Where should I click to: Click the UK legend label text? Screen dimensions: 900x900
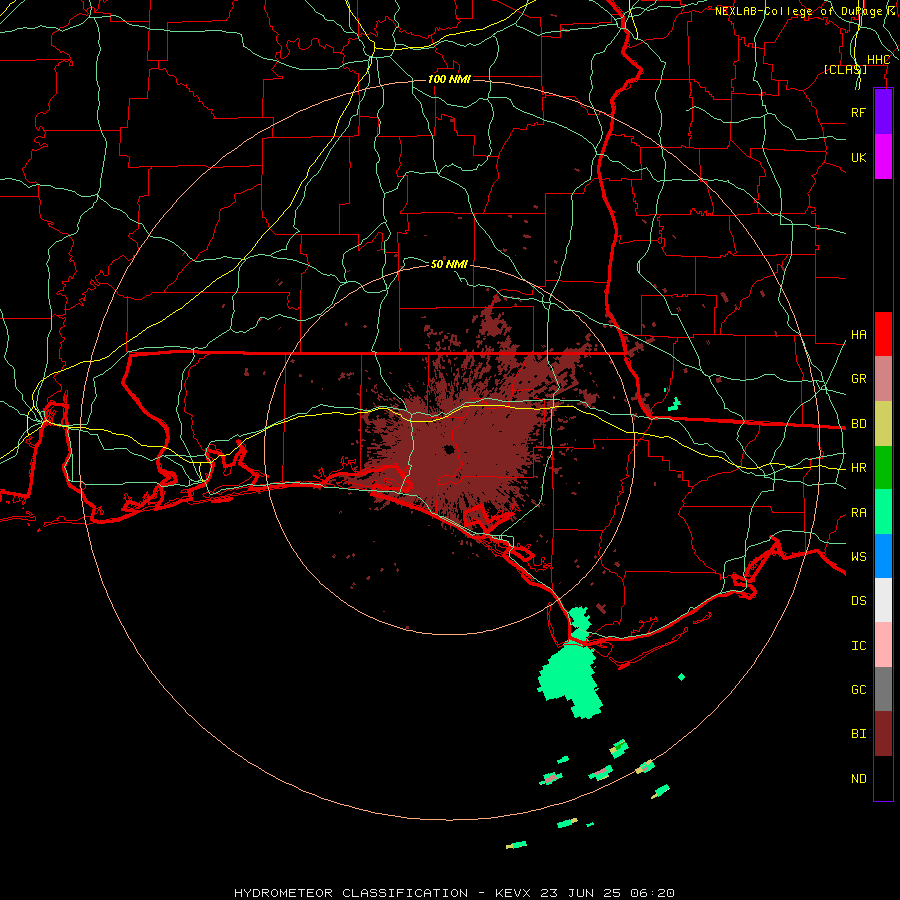click(x=859, y=157)
